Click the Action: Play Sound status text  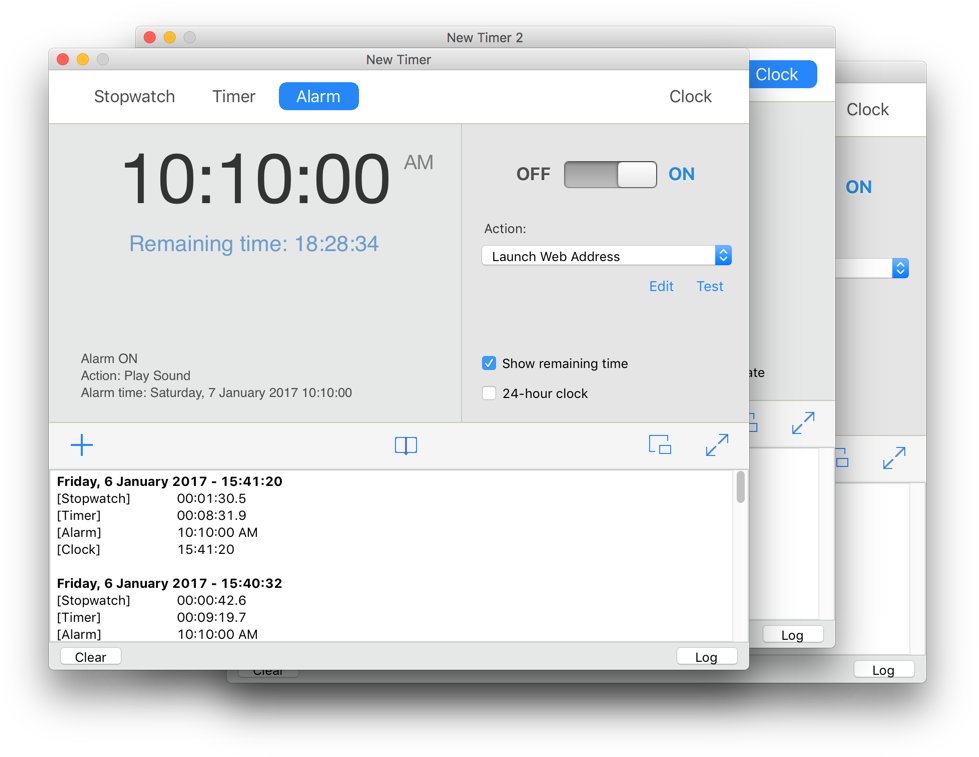click(135, 375)
